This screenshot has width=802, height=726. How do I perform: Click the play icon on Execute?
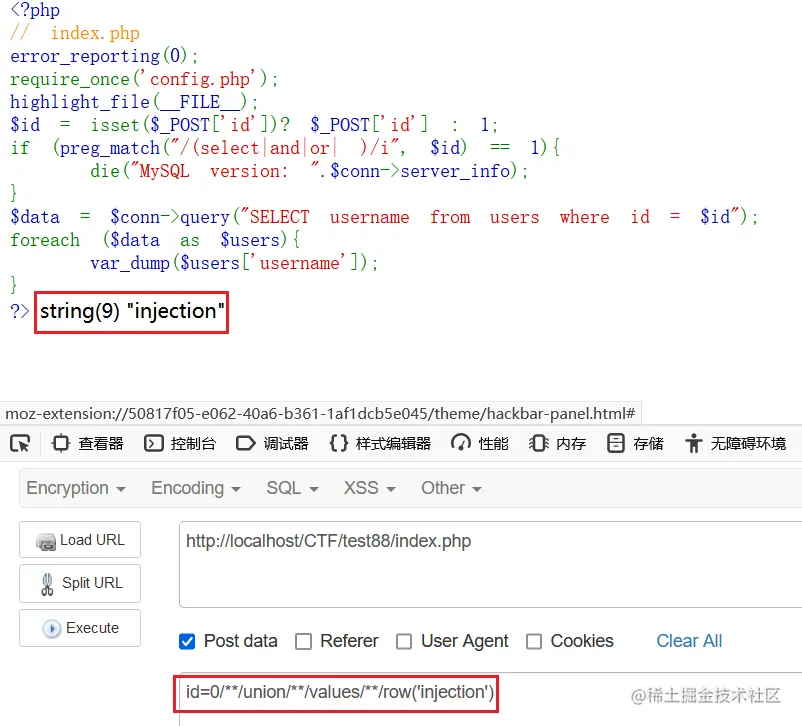52,628
